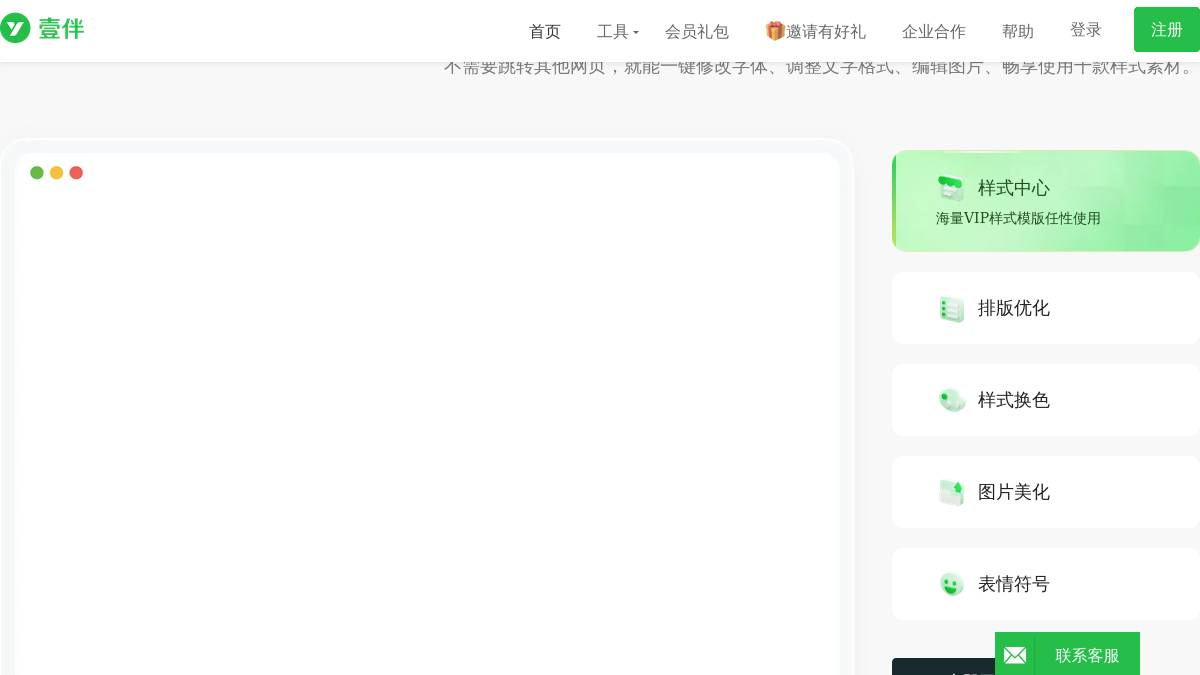Click the 联系客服 button
Screen dimensions: 1200x675
(1067, 654)
